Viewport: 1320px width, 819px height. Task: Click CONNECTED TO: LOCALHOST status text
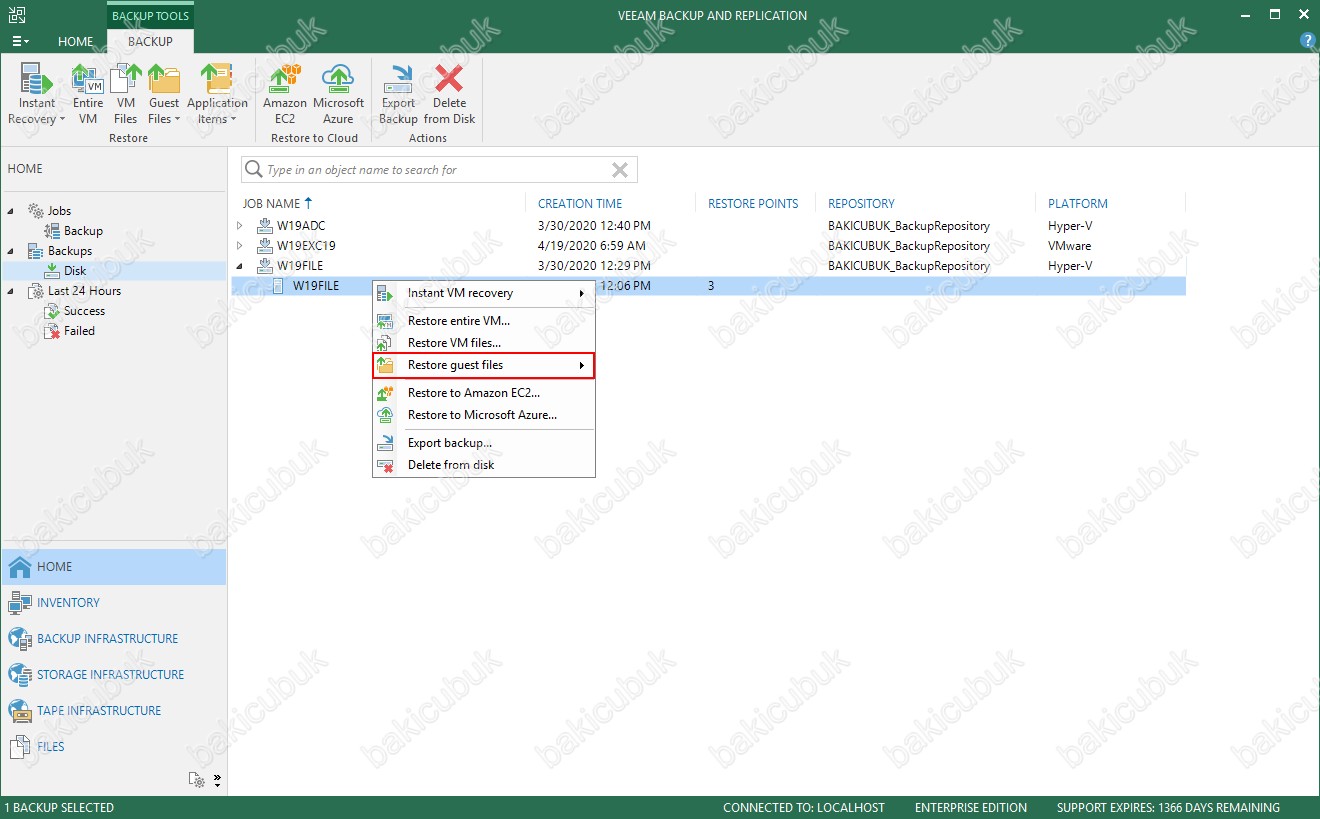[804, 808]
